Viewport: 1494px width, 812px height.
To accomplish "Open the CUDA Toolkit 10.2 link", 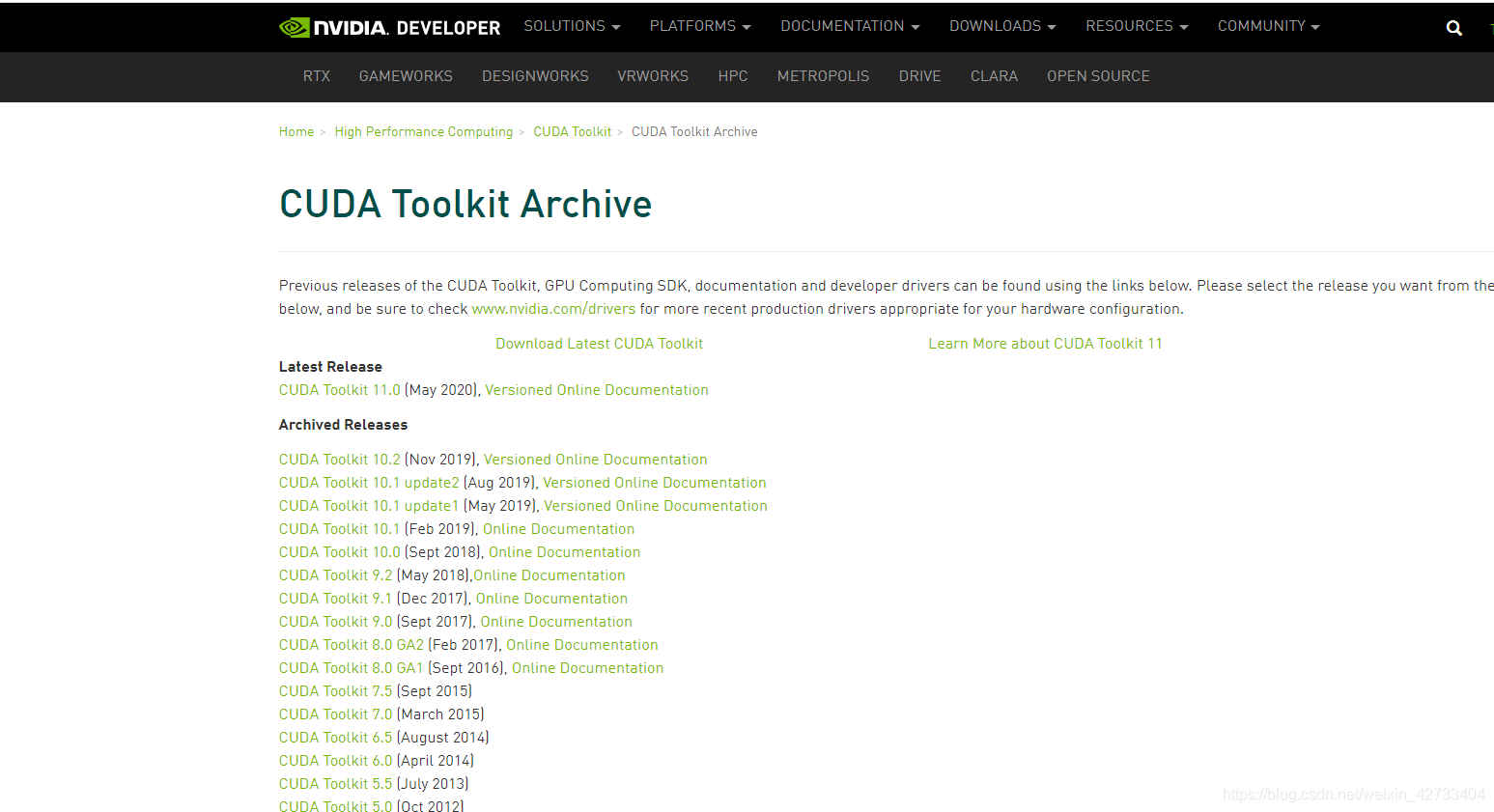I will 339,460.
